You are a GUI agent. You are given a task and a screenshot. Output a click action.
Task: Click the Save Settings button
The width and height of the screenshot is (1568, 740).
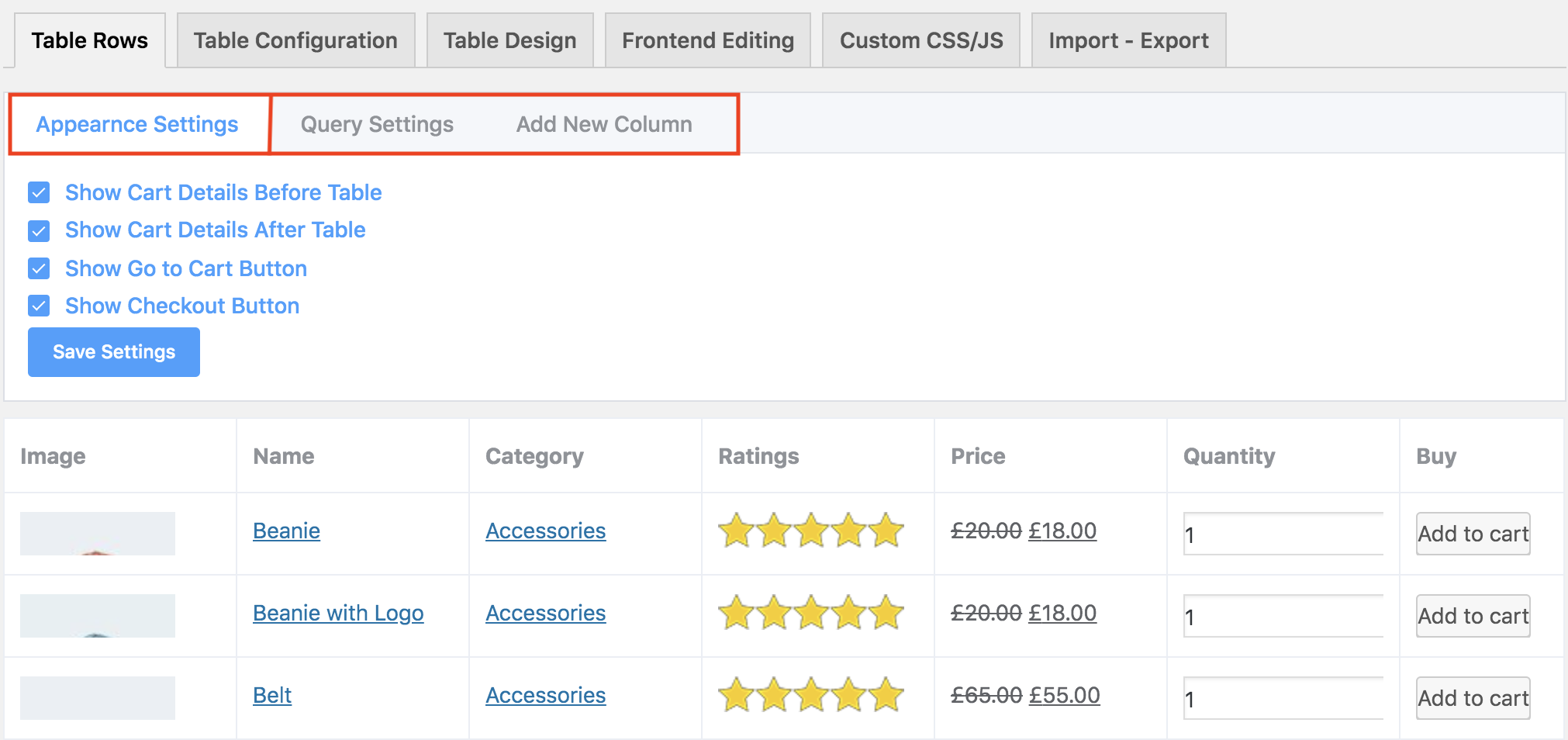(114, 352)
